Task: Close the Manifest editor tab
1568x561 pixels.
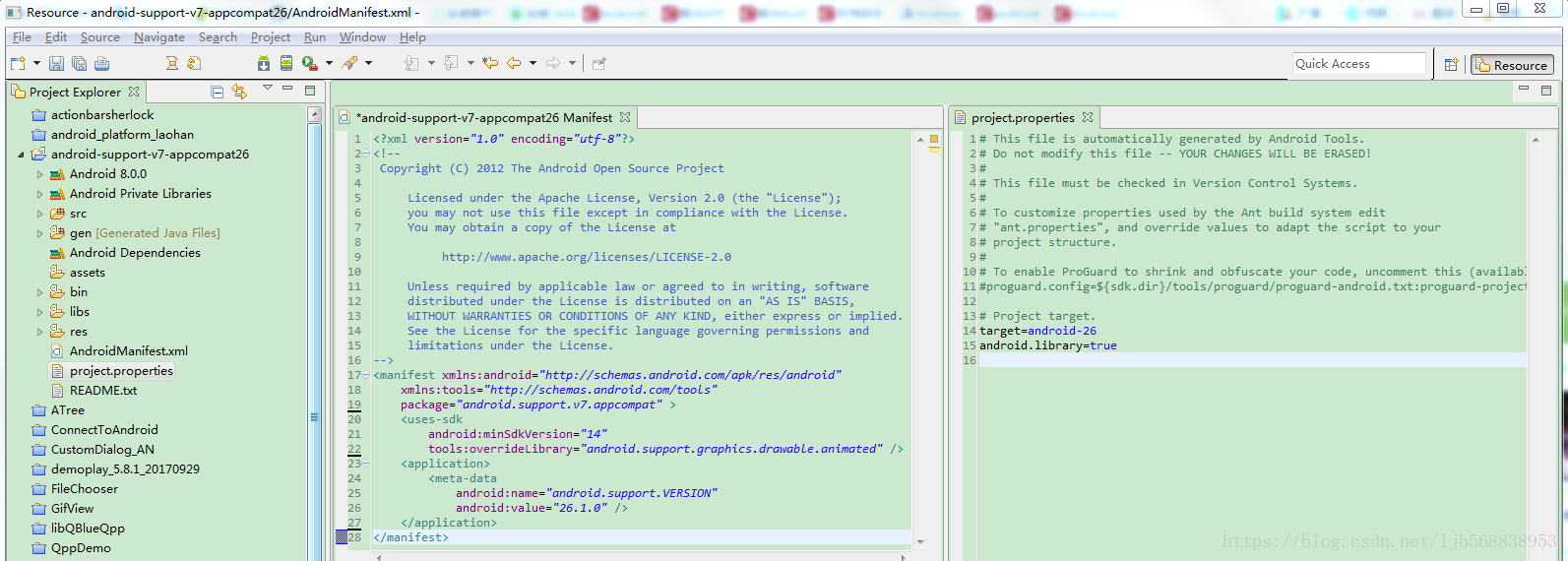Action: pos(625,117)
